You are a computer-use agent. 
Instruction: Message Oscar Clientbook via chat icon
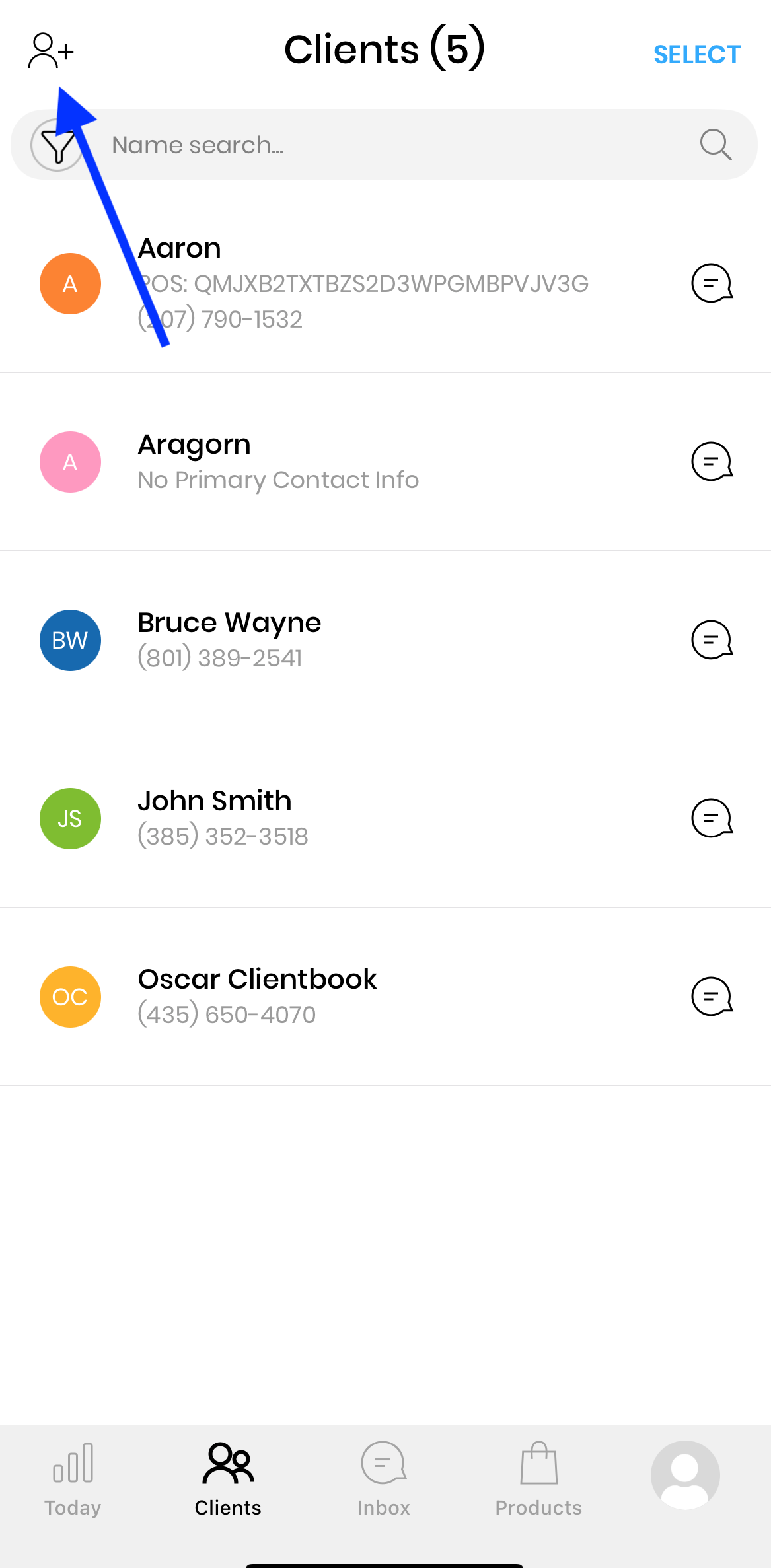712,997
